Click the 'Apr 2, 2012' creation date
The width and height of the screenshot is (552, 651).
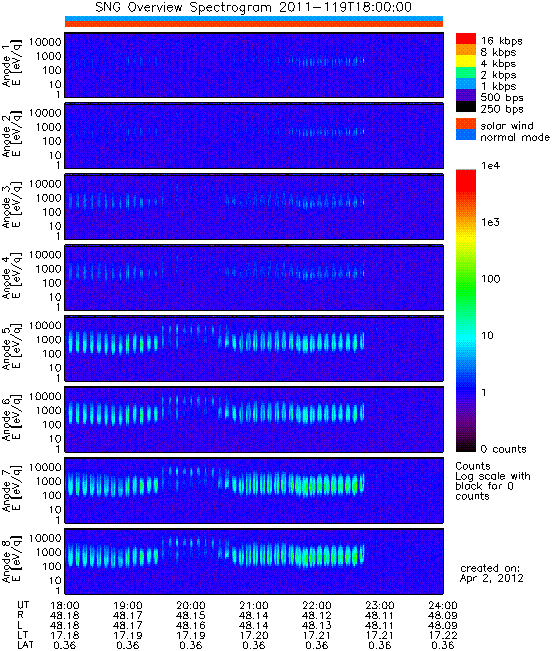tap(491, 578)
